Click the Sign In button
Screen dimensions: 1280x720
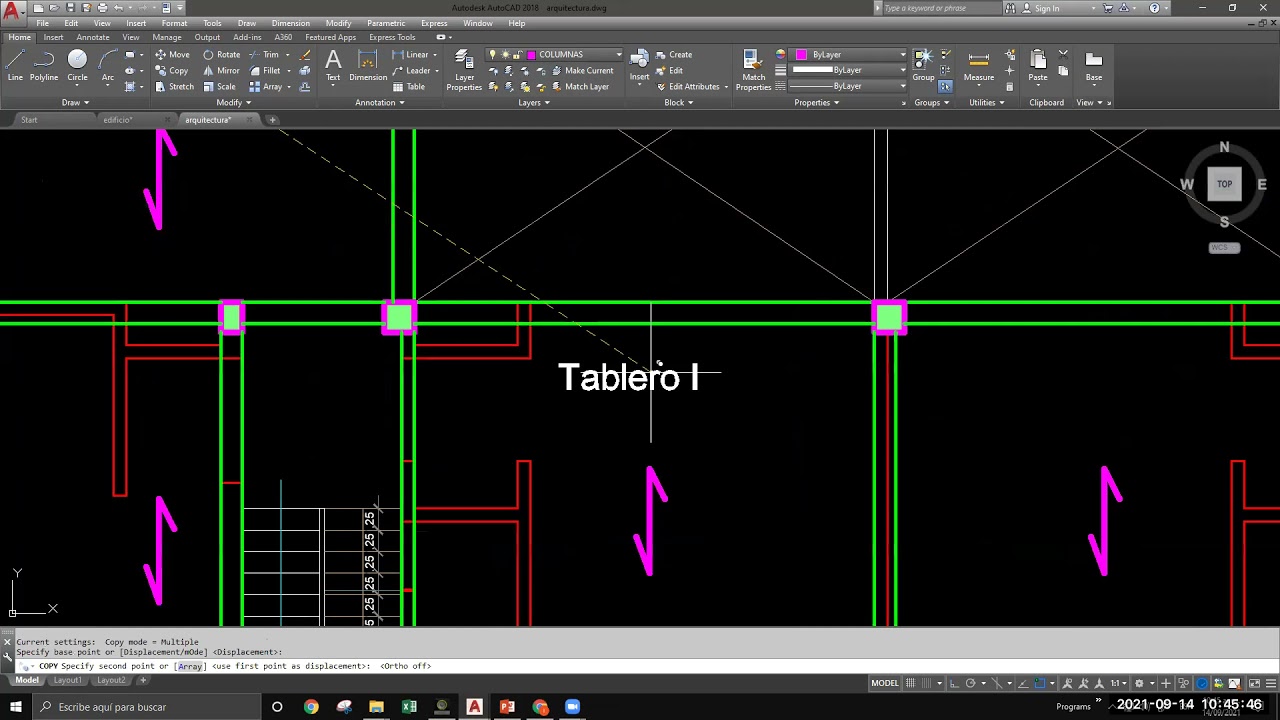[1040, 8]
